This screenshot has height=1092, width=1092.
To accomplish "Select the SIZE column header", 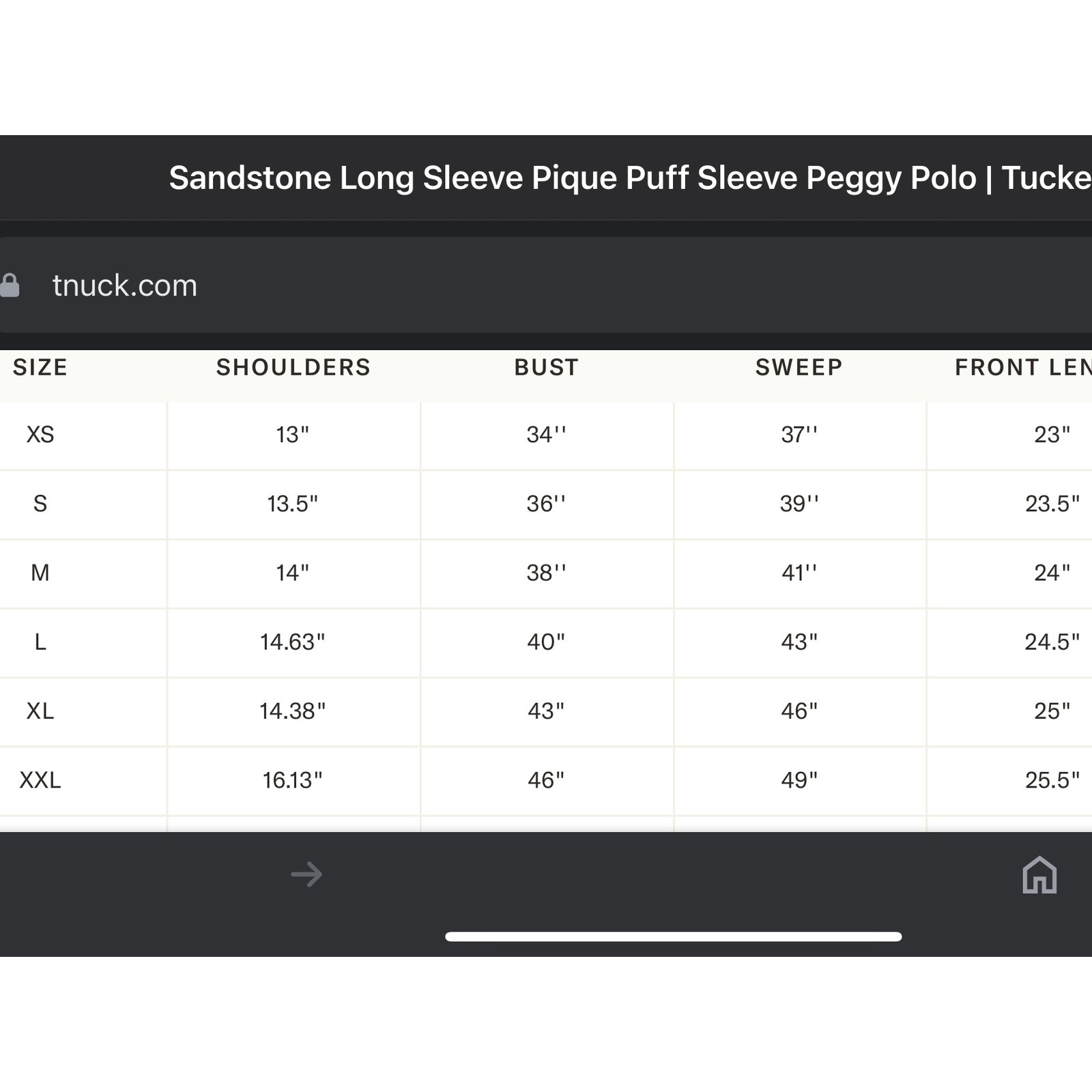I will click(40, 368).
